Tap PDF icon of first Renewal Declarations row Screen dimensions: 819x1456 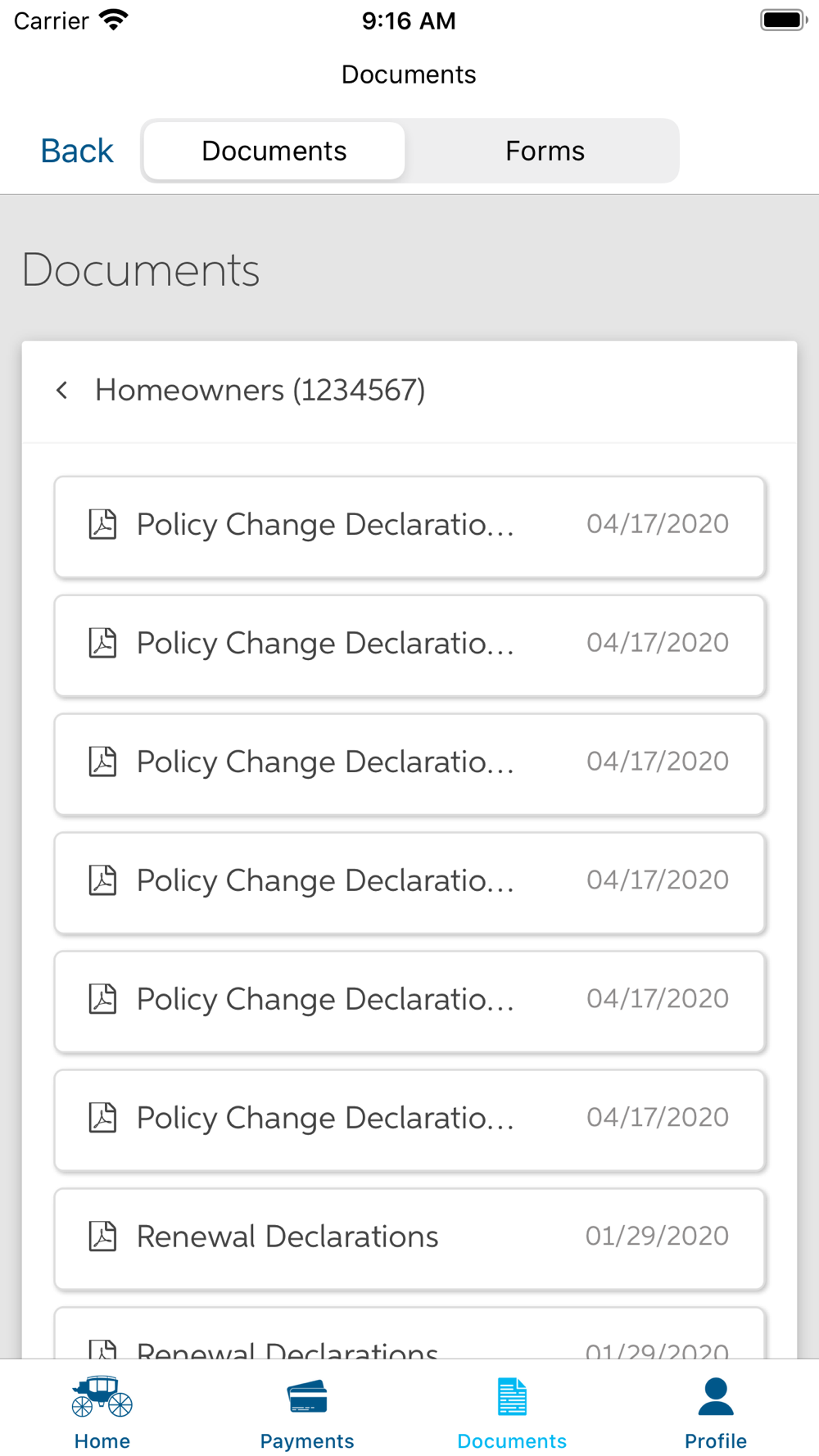102,1237
